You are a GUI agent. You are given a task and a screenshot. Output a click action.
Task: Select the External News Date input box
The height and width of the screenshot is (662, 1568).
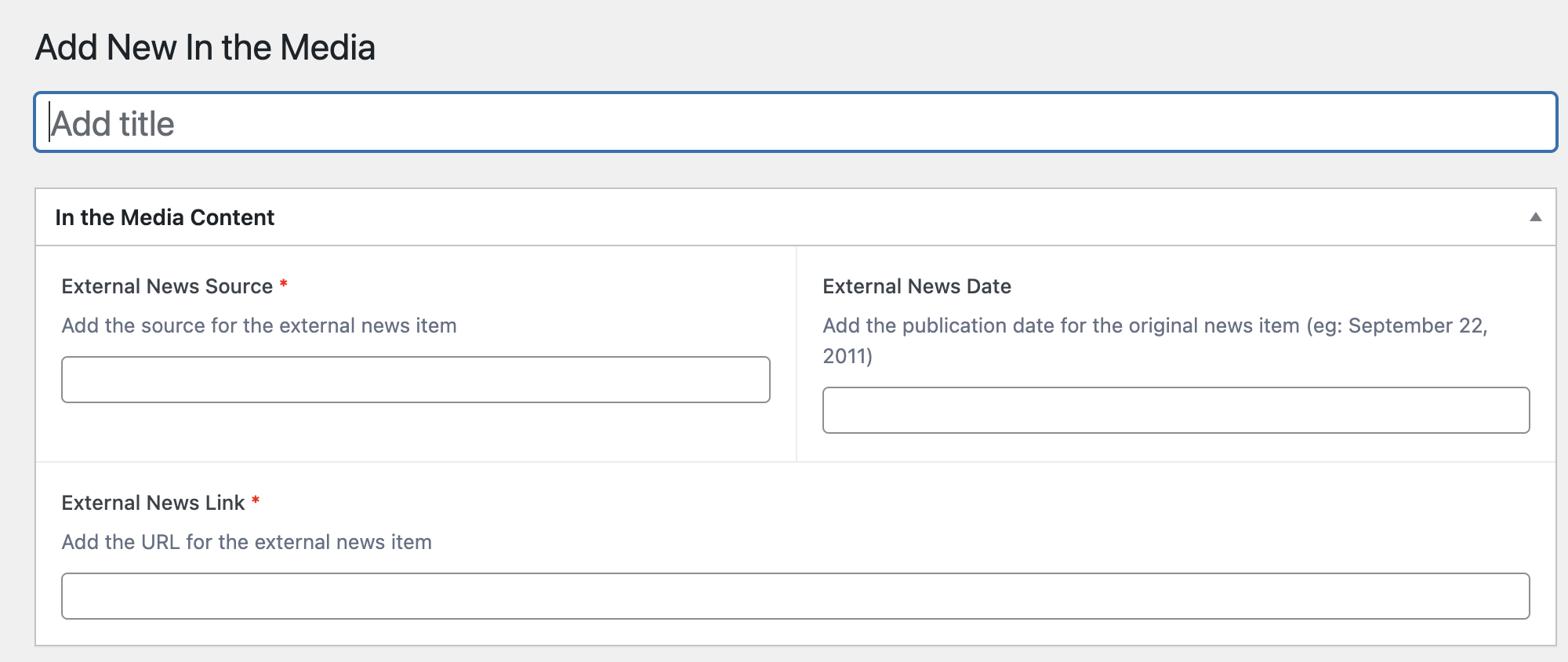1175,410
